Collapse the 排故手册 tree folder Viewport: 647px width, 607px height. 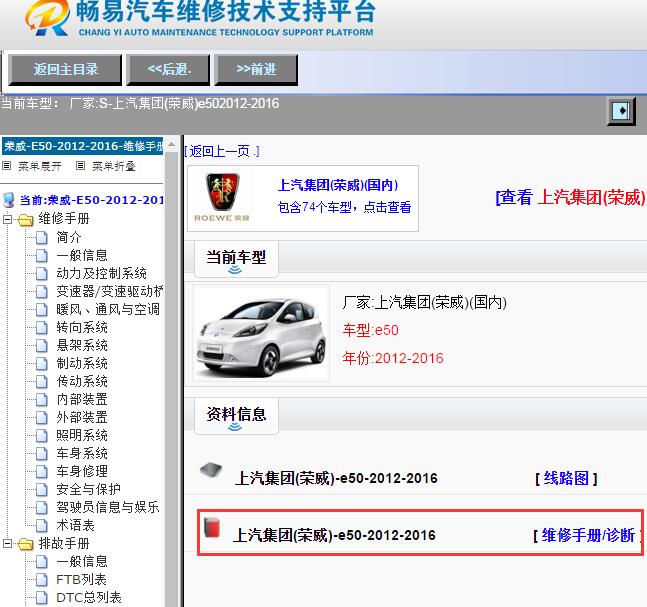tap(7, 544)
